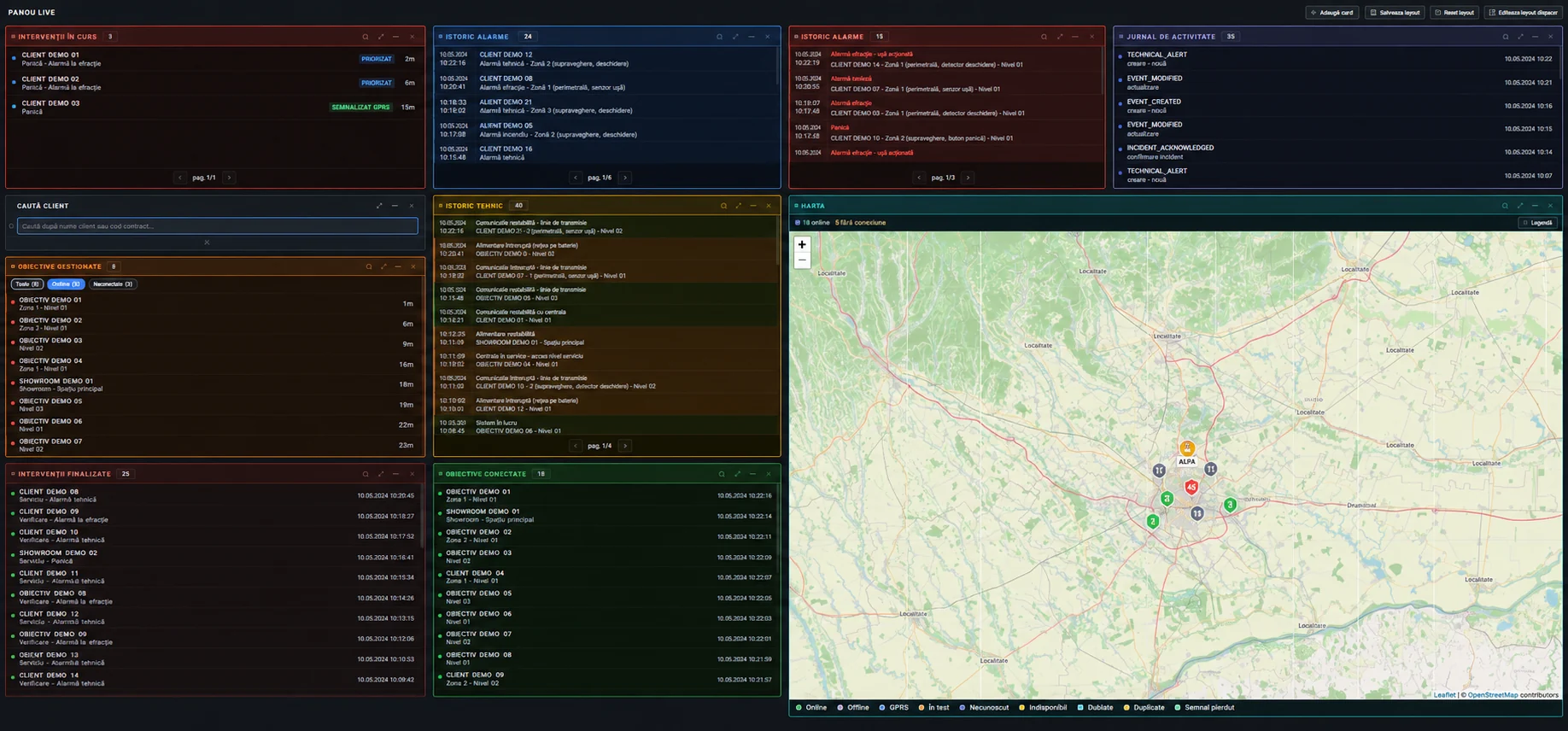The height and width of the screenshot is (731, 1568).
Task: Focus the Caută client search field
Action: pos(218,226)
